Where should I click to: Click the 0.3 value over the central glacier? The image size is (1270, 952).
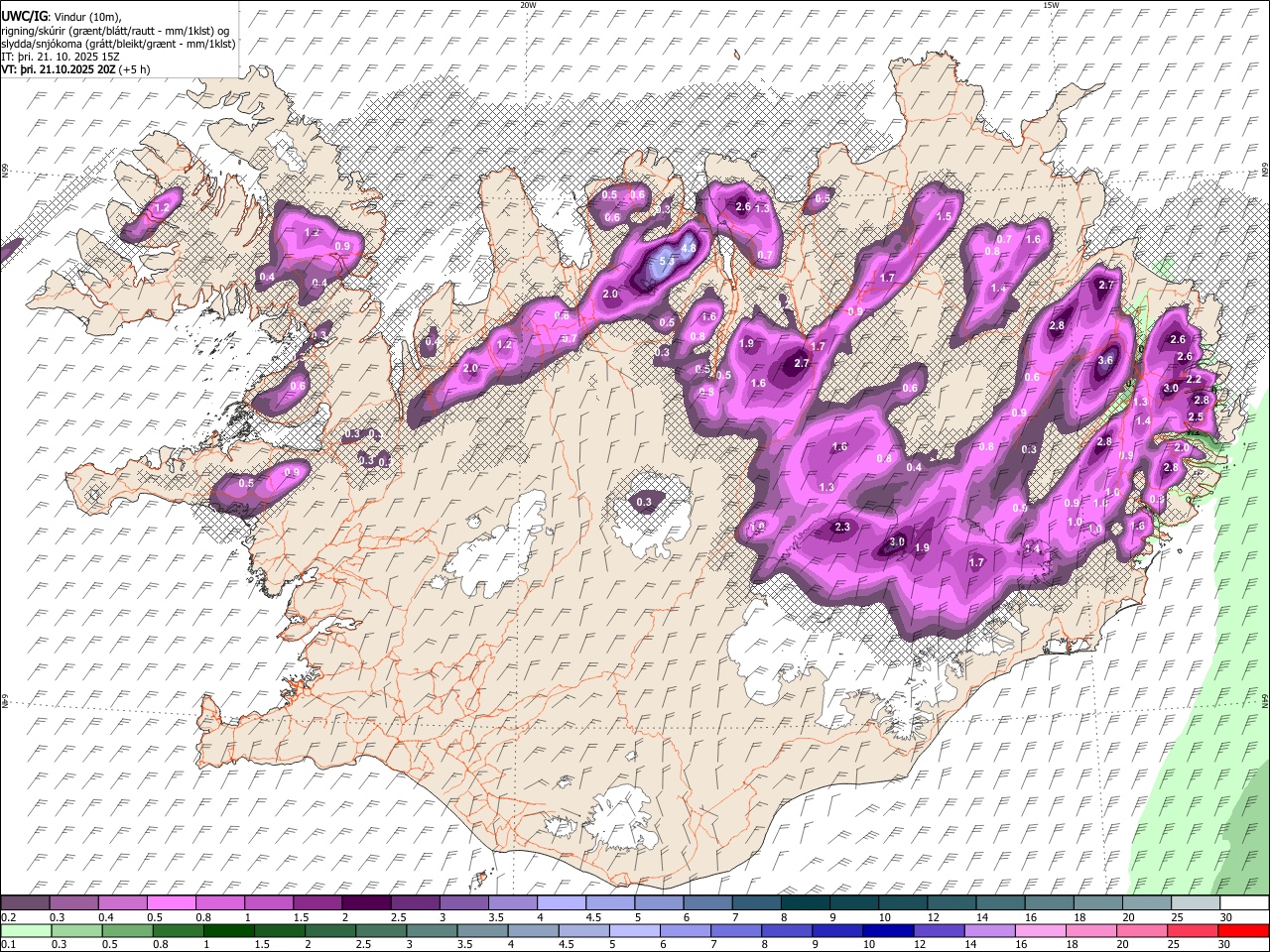[x=644, y=502]
